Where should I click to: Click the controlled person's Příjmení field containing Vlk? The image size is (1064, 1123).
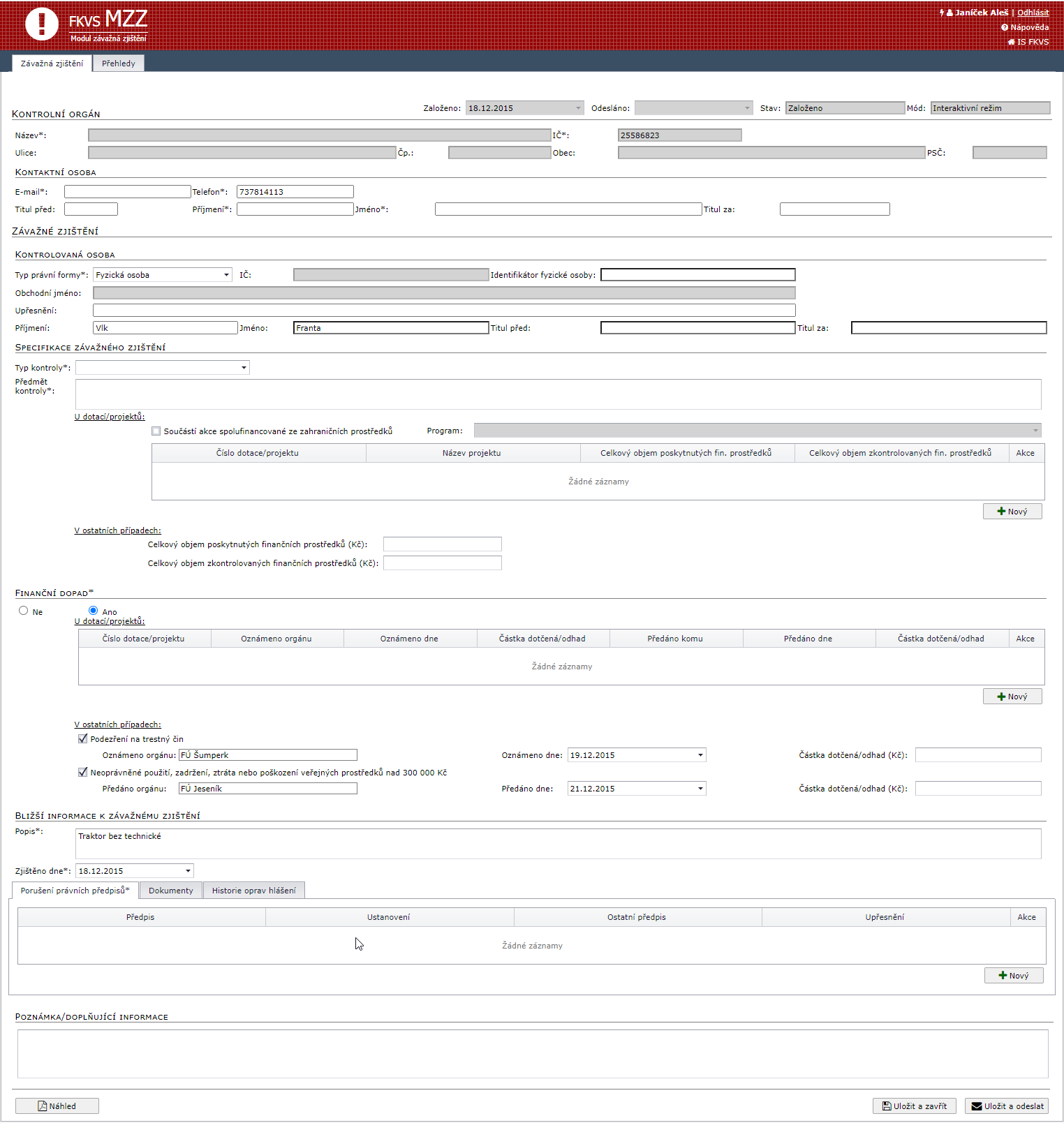point(165,328)
